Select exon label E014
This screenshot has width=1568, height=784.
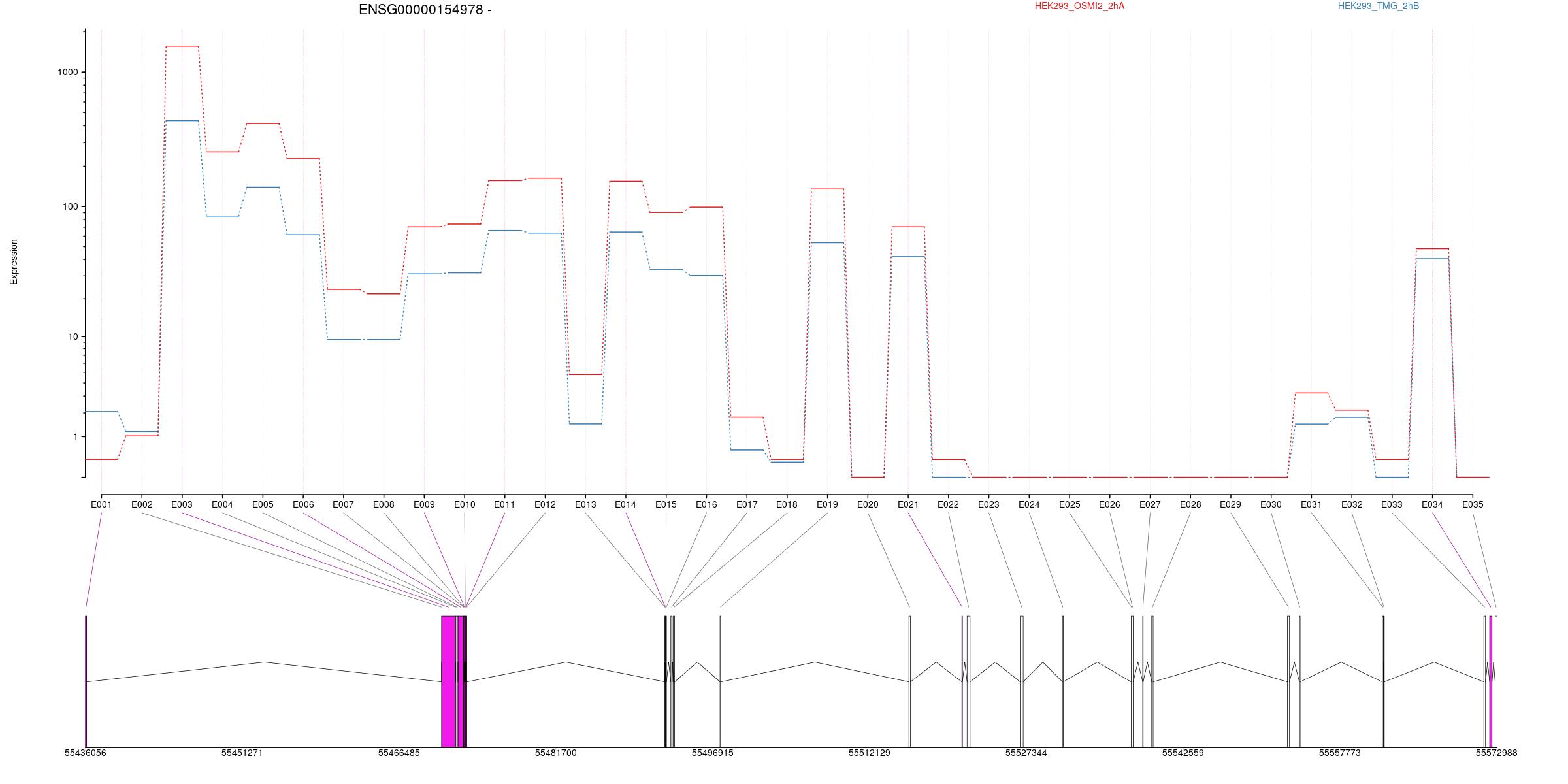pyautogui.click(x=625, y=504)
